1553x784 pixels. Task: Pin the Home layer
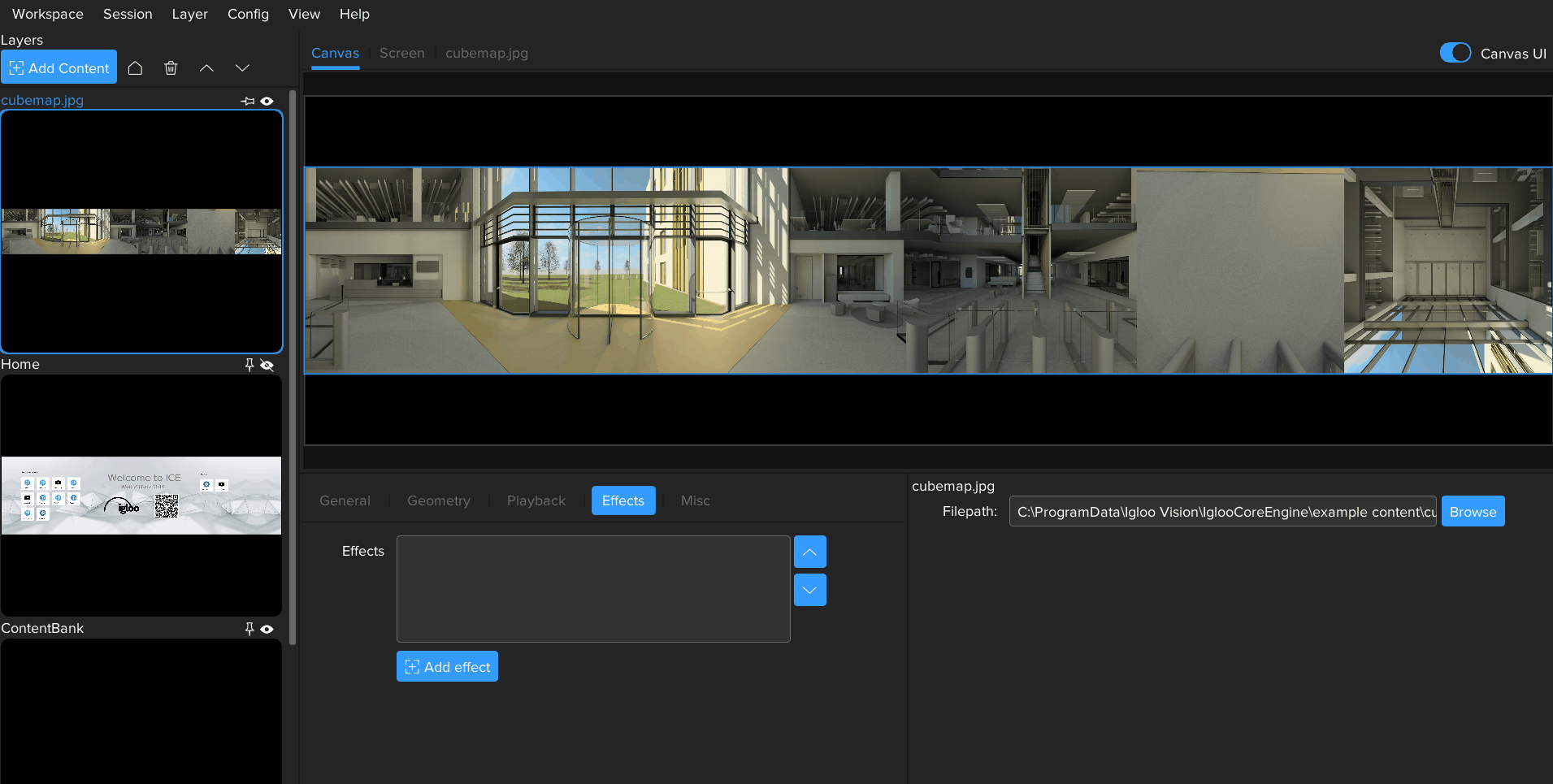pos(249,365)
